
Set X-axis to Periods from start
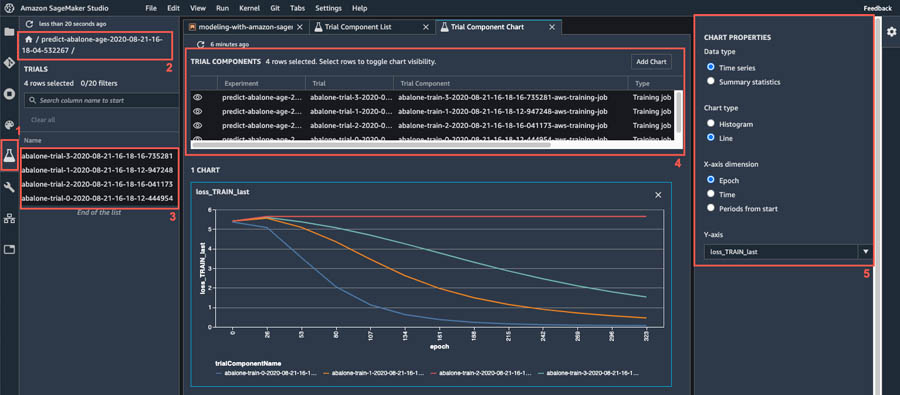click(711, 208)
